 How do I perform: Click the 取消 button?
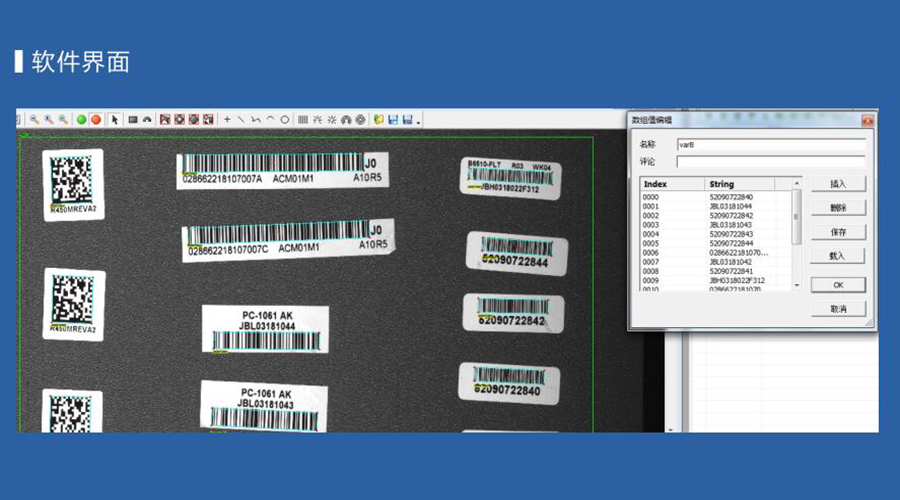tap(838, 309)
